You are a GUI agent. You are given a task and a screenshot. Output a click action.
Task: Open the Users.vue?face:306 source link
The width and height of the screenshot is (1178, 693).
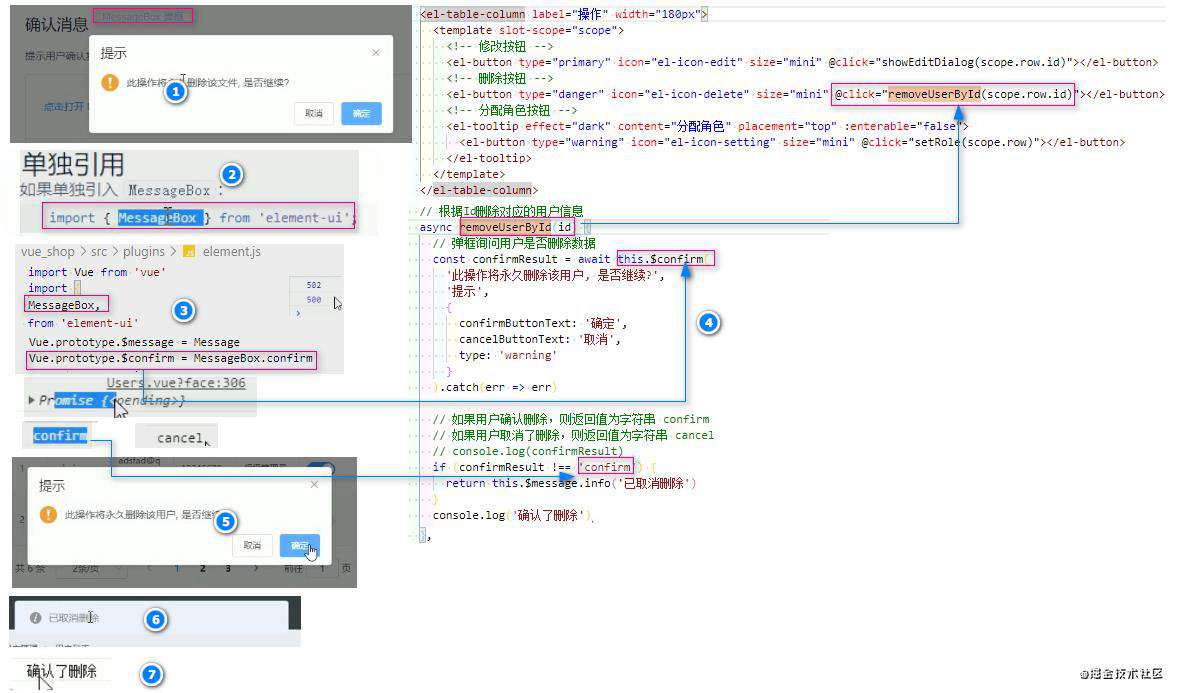click(176, 383)
